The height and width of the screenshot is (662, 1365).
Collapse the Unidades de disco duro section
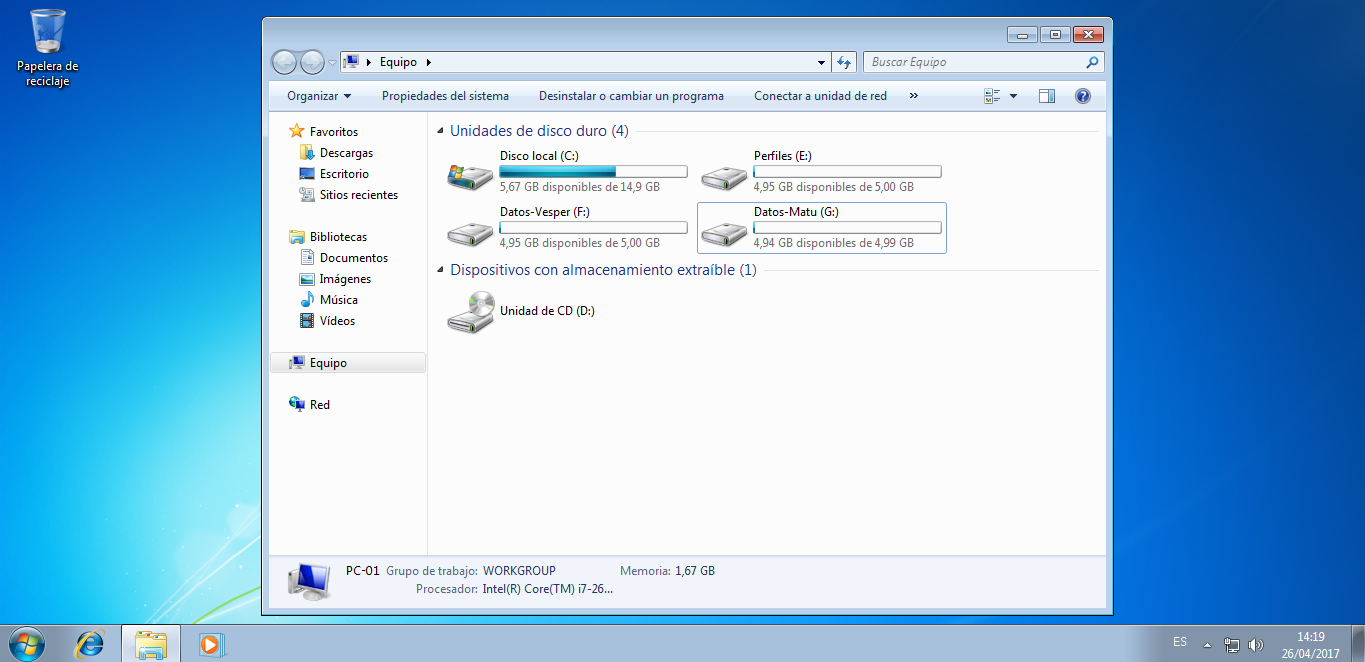[440, 130]
